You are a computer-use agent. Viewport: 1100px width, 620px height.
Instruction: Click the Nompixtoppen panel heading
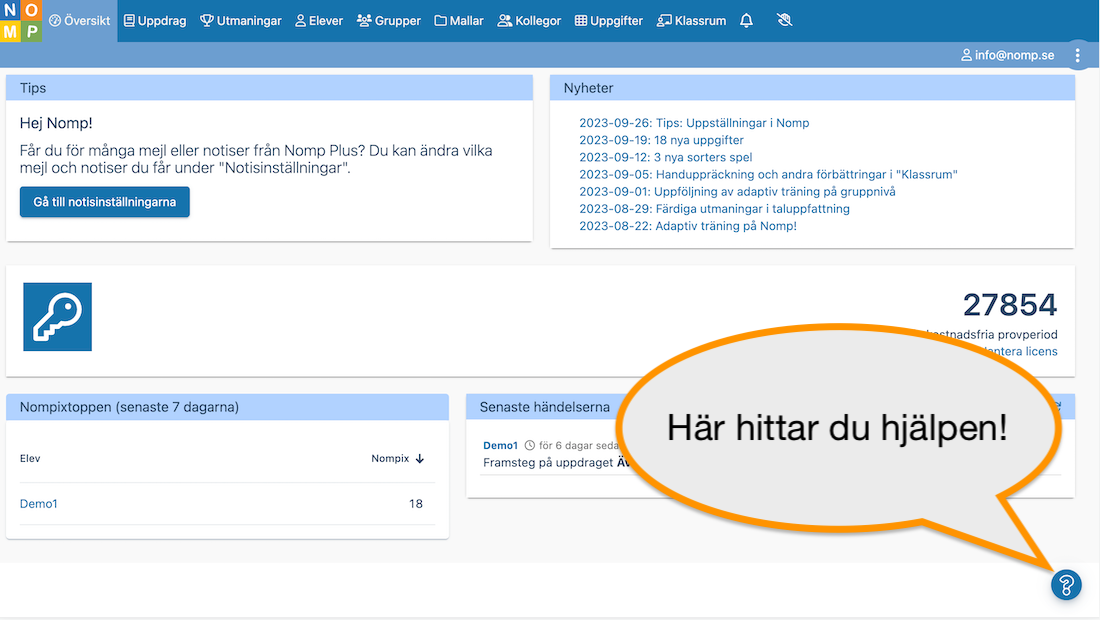pos(129,407)
